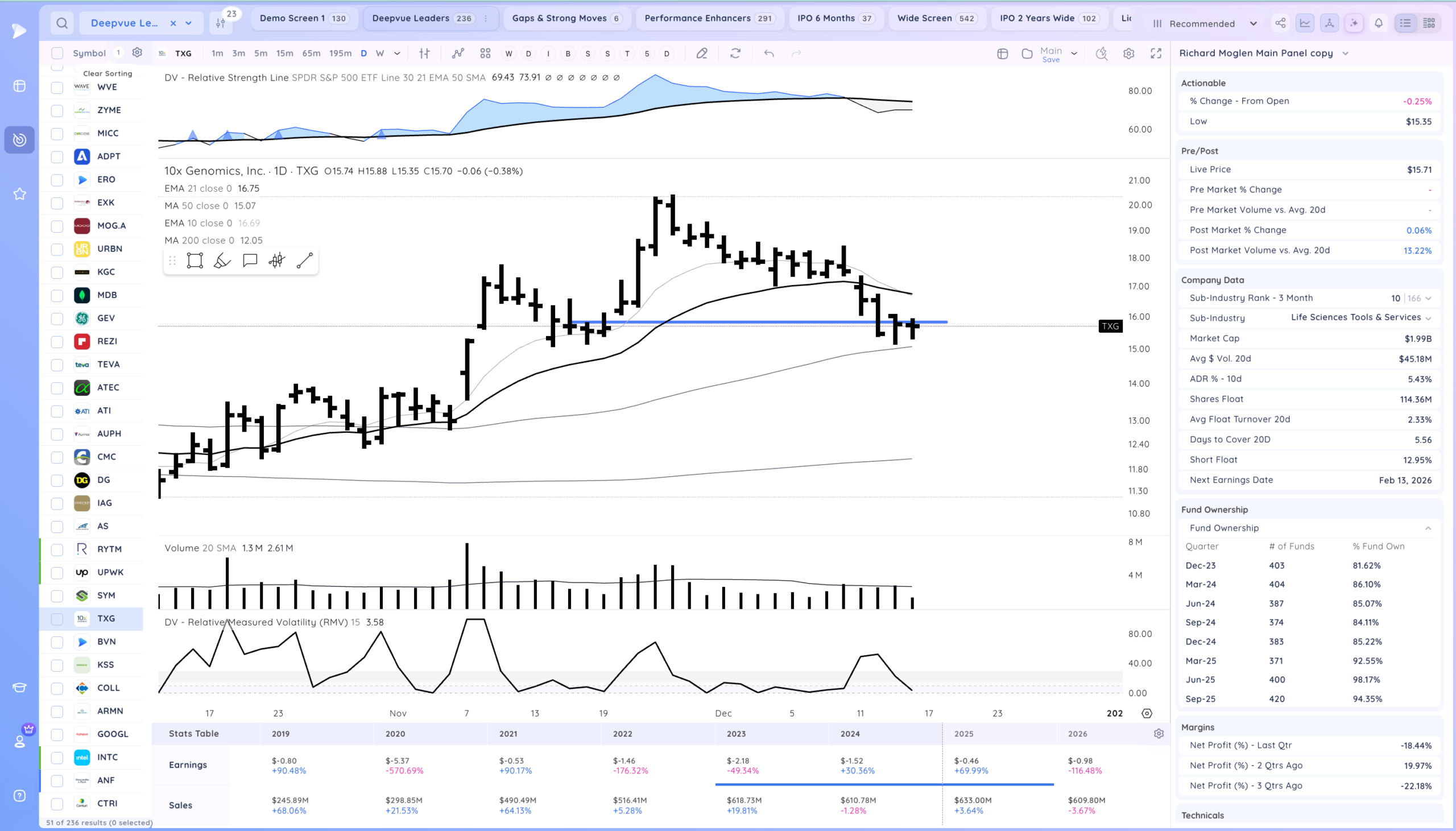Open the Stats Table settings gear
This screenshot has width=1456, height=831.
1159,733
